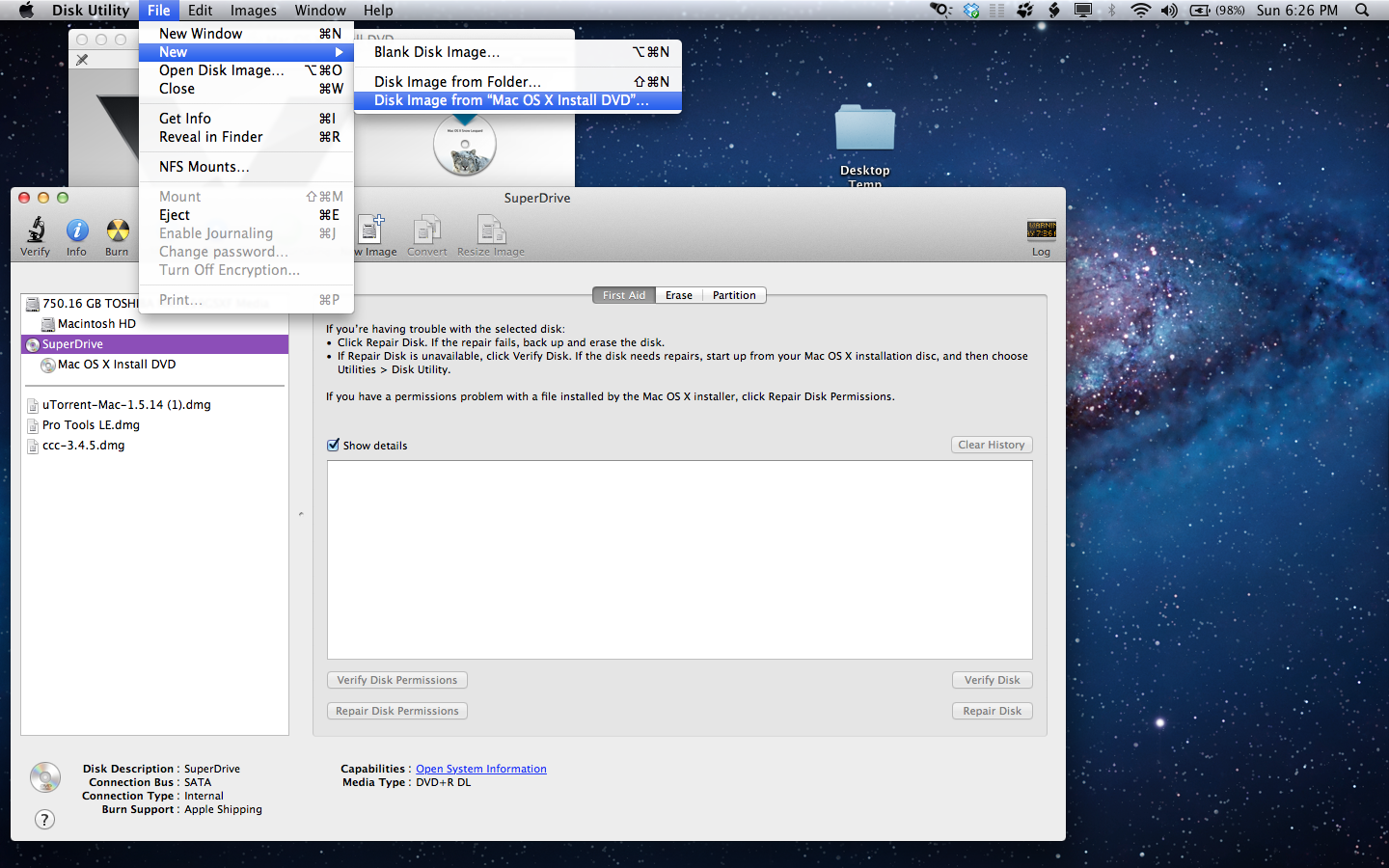Open Spotlight search magnifier
This screenshot has width=1389, height=868.
1362,10
